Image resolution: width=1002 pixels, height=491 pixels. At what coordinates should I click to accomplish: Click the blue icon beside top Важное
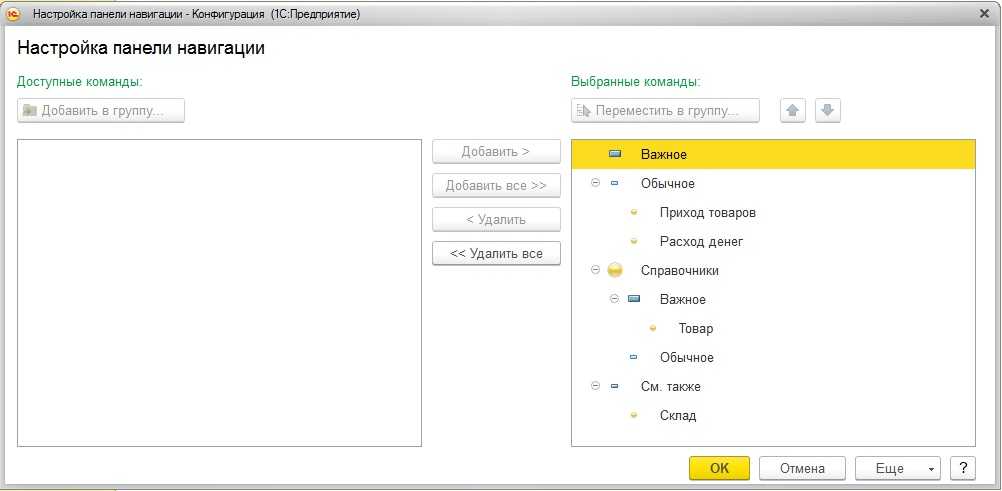coord(615,155)
